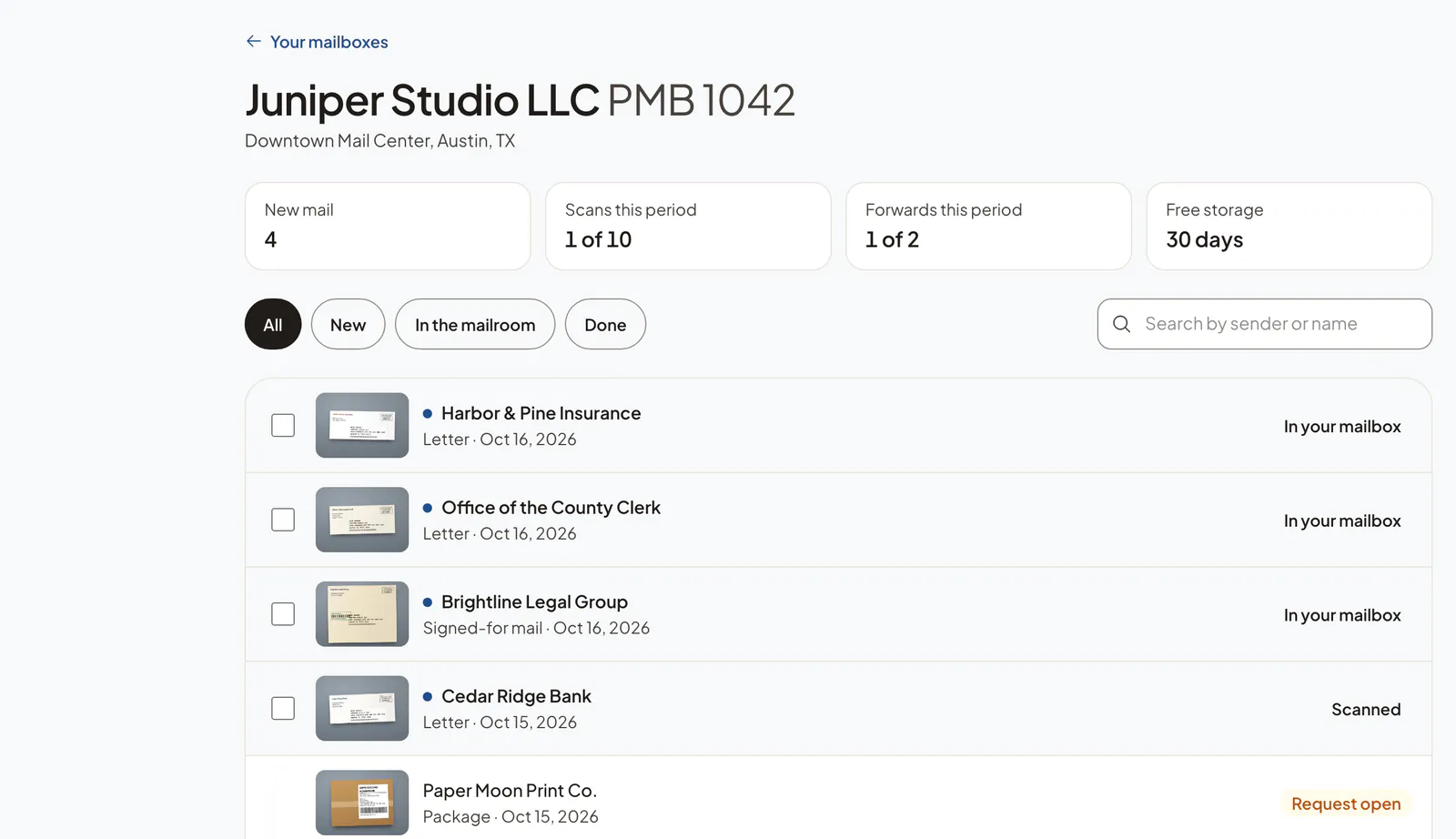Viewport: 1456px width, 839px height.
Task: Toggle the Cedar Ridge Bank checkbox
Action: (283, 708)
